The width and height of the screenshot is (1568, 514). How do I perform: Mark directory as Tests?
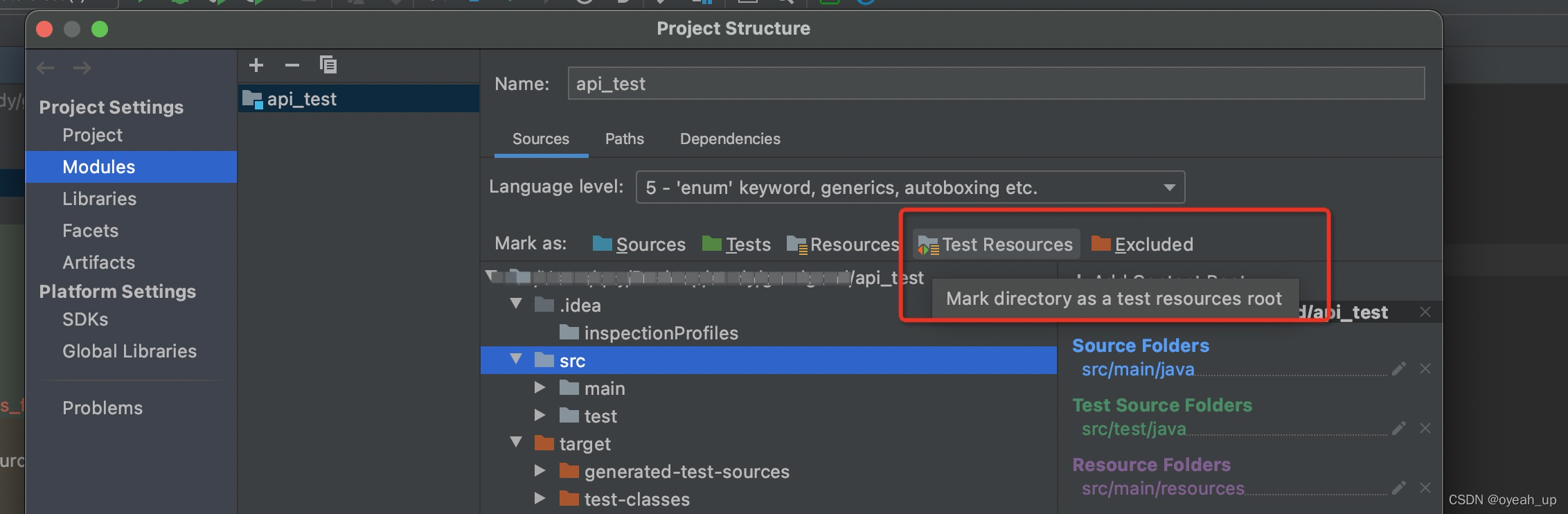(x=736, y=245)
